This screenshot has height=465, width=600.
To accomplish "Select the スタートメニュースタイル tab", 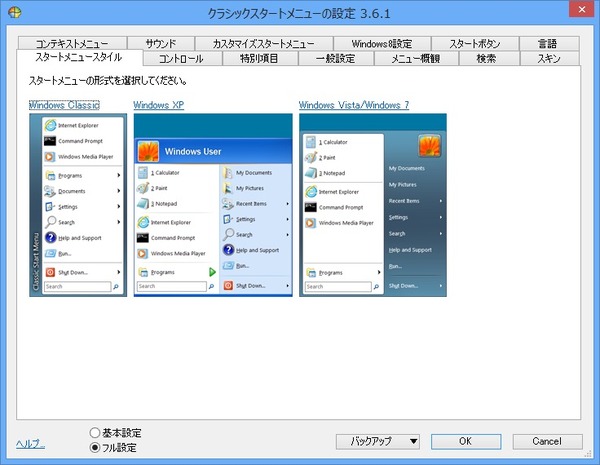I will pos(79,57).
